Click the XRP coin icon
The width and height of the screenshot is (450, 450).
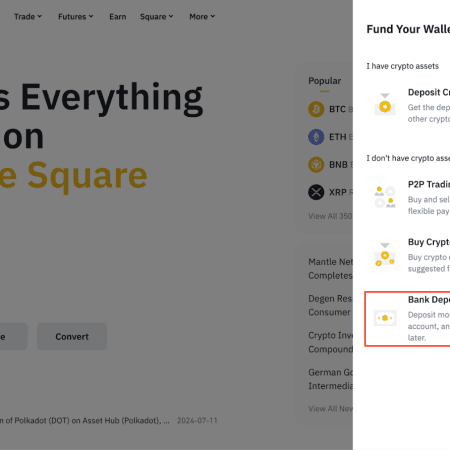316,192
